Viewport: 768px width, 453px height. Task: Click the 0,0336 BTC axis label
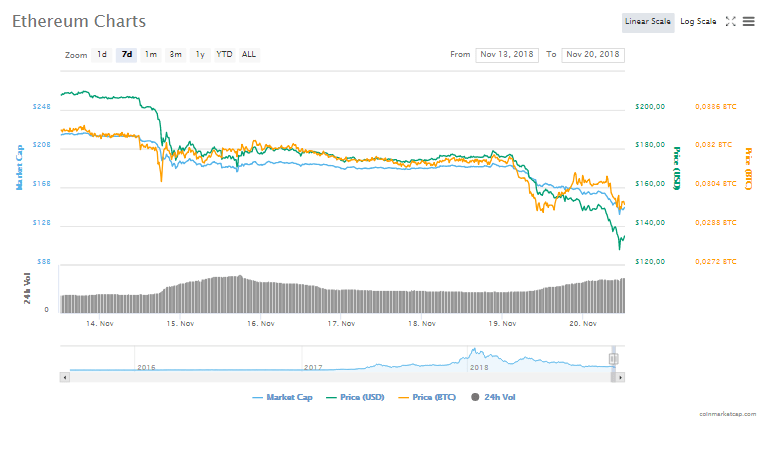tap(716, 107)
